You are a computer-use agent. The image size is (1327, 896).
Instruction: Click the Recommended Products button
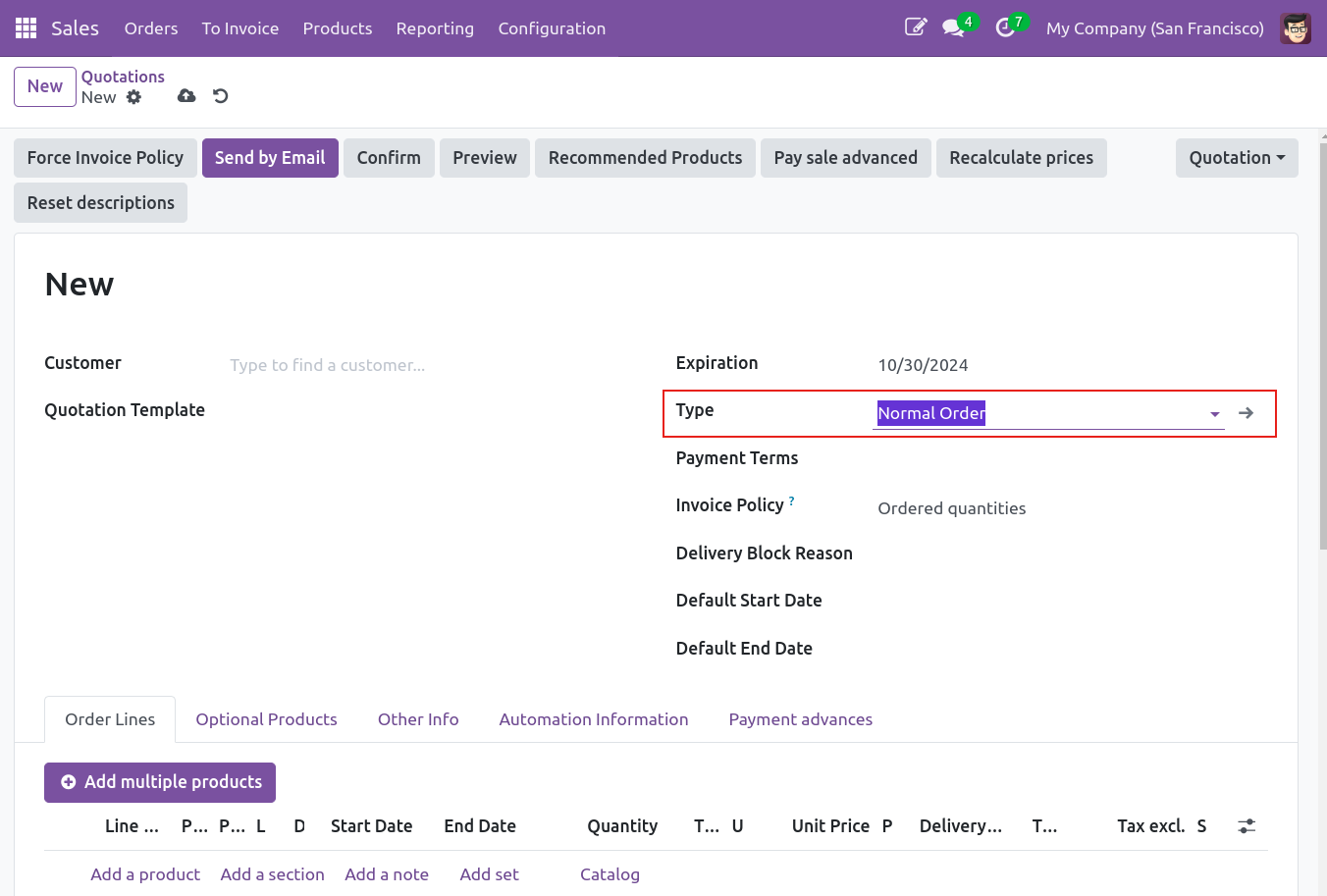click(645, 158)
